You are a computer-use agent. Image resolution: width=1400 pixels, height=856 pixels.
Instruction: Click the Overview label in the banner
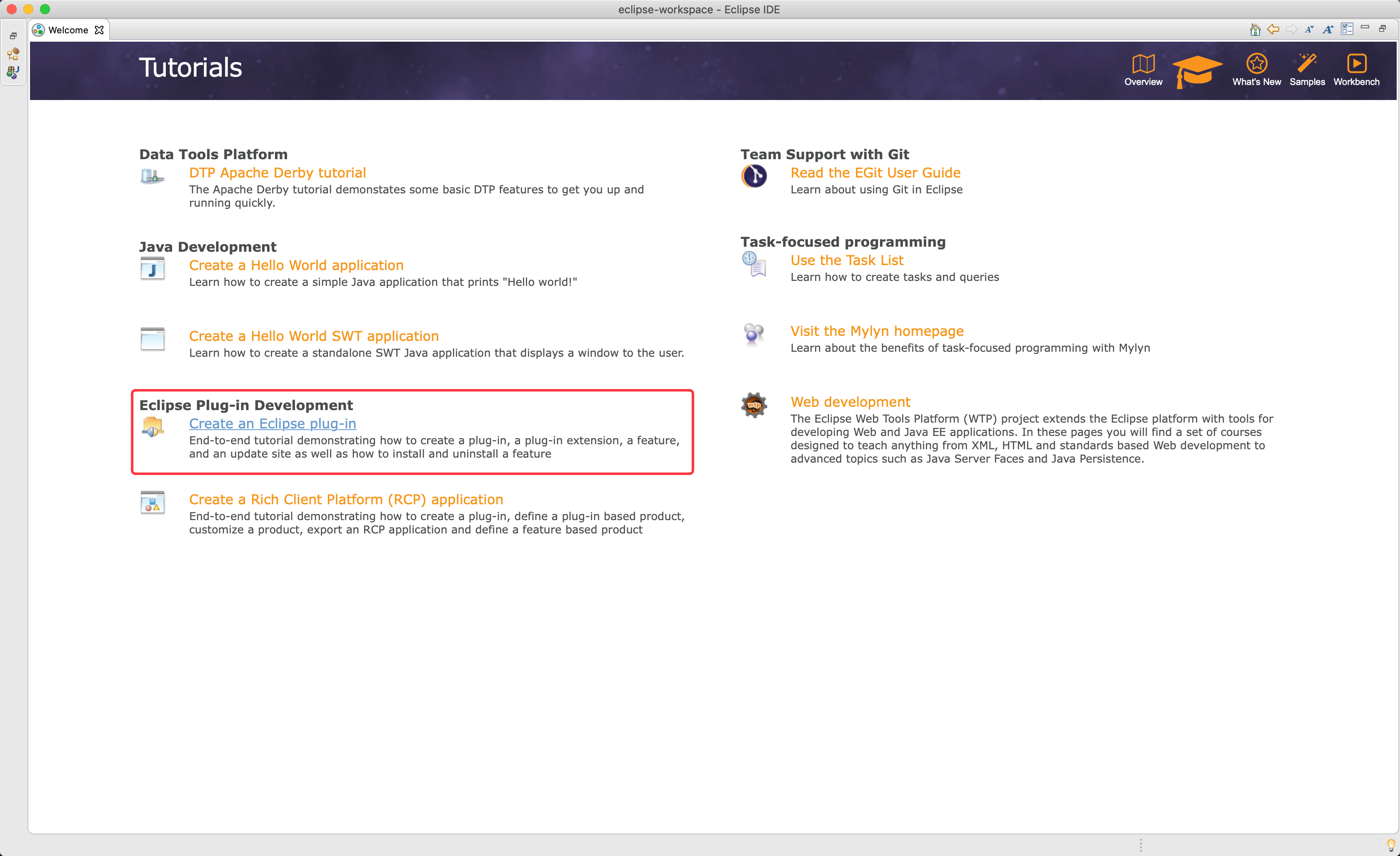pyautogui.click(x=1143, y=82)
